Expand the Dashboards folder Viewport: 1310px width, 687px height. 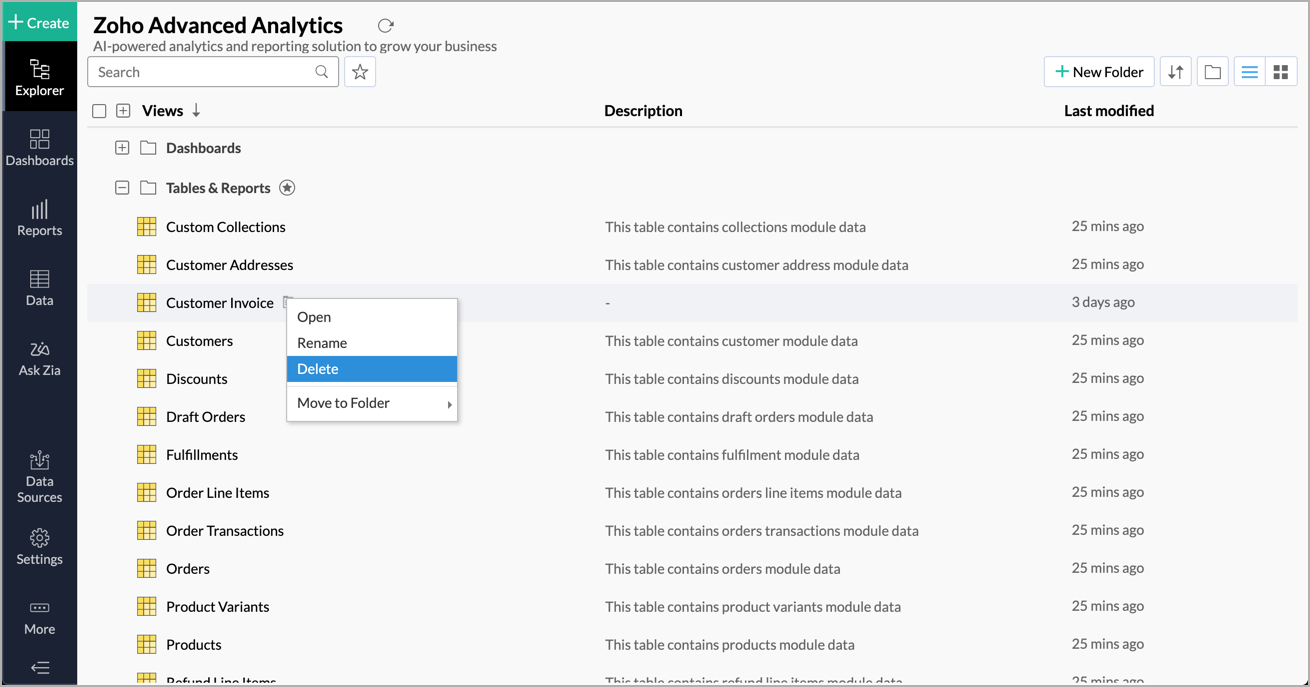pos(122,147)
